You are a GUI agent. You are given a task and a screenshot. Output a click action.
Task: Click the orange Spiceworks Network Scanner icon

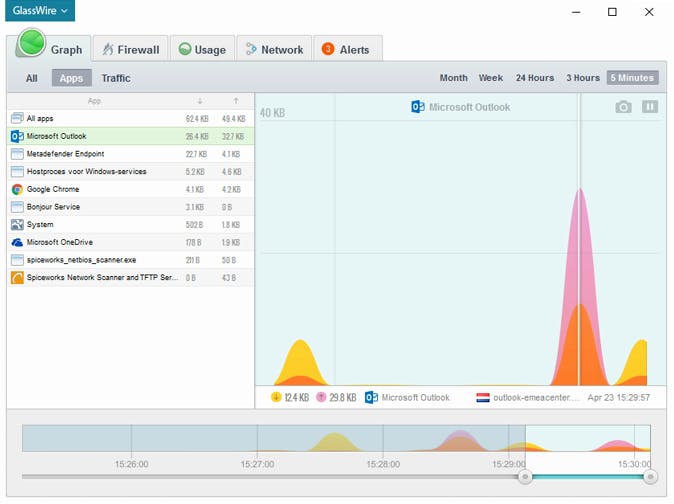(17, 278)
